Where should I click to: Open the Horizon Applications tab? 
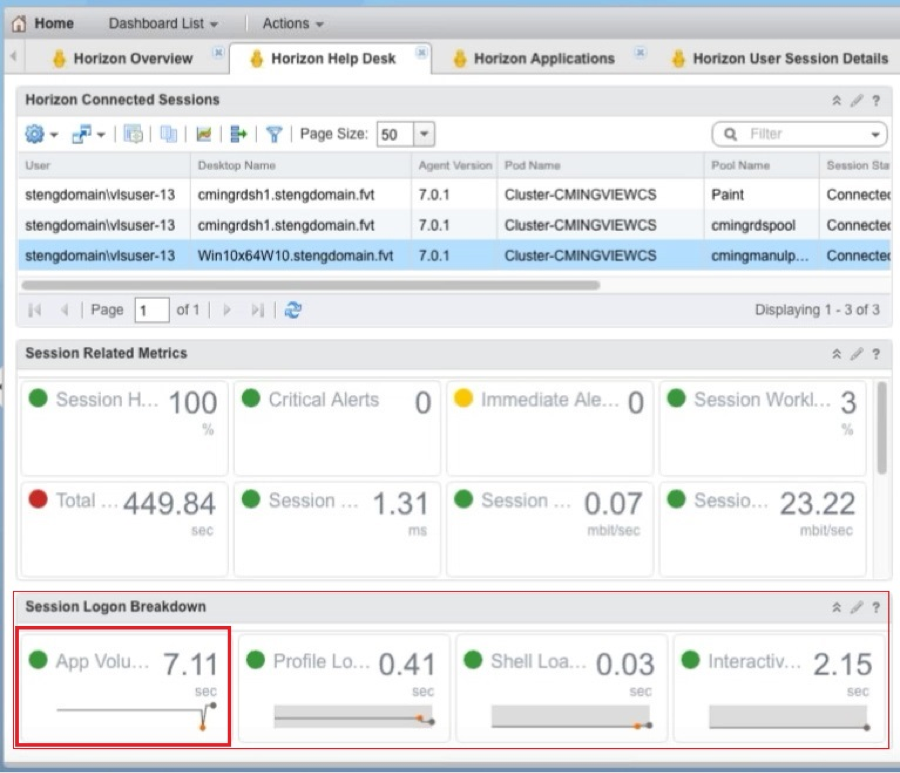(x=534, y=59)
